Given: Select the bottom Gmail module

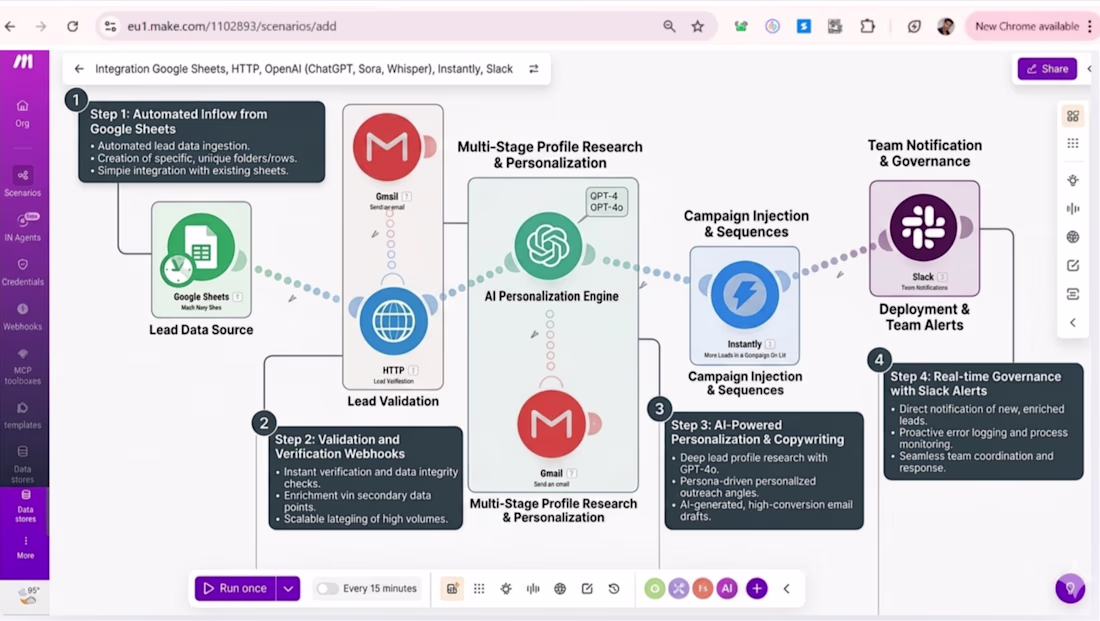Looking at the screenshot, I should click(x=551, y=424).
